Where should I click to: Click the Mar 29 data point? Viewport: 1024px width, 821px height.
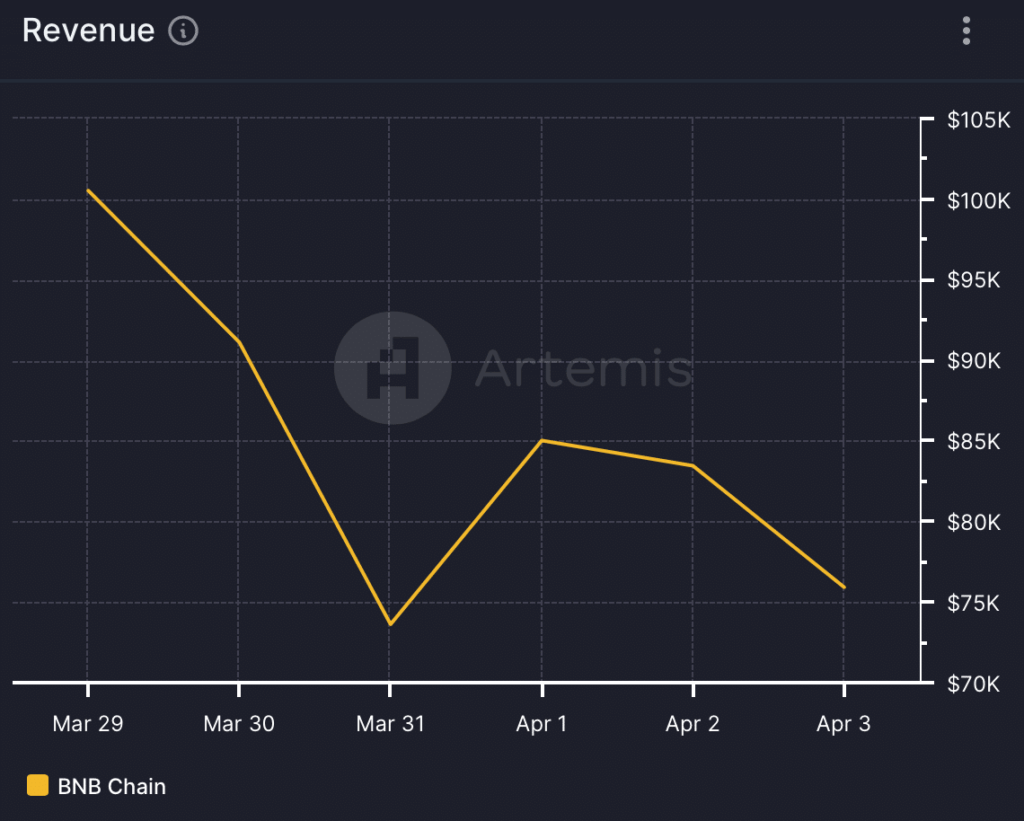tap(88, 190)
